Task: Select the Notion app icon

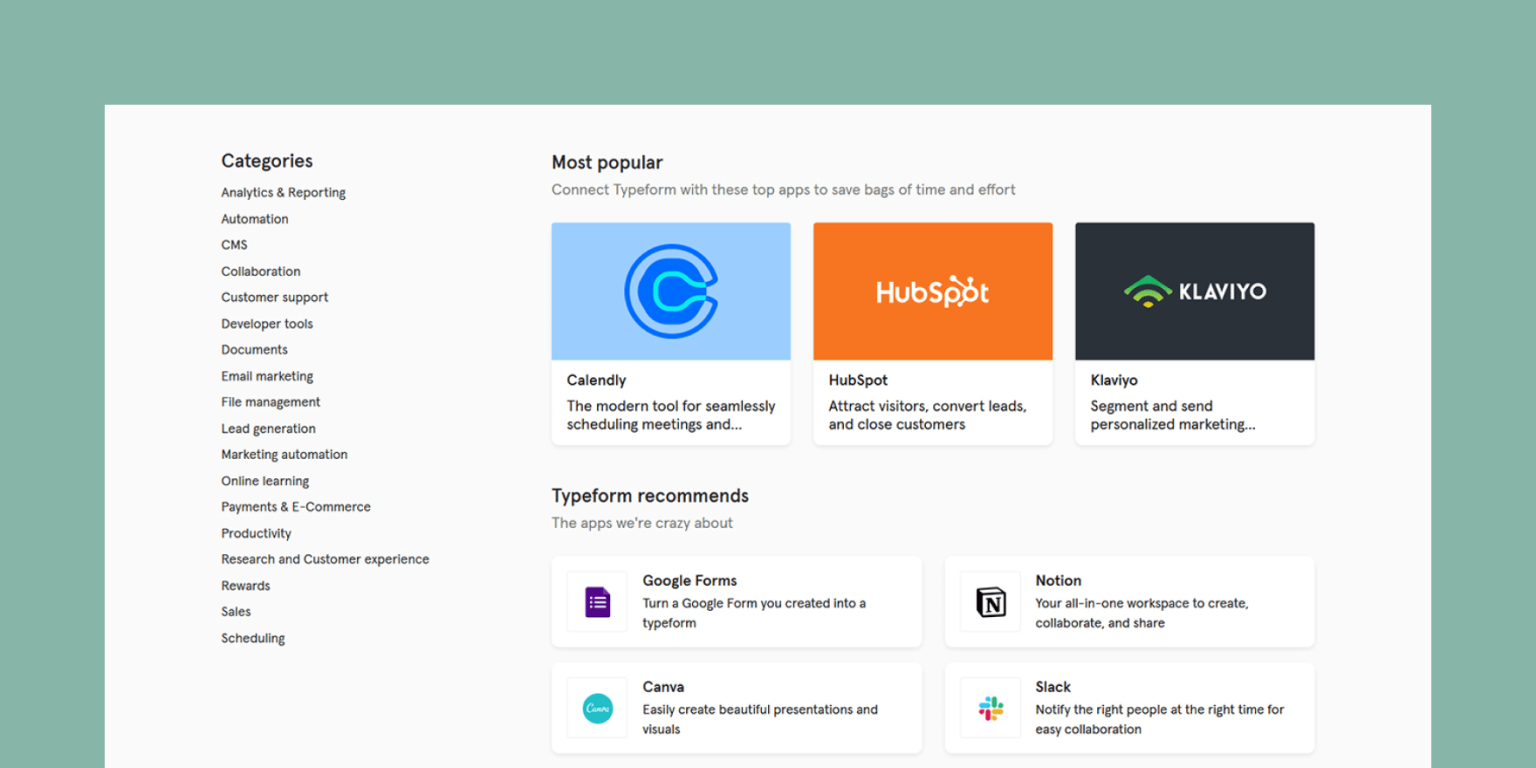Action: coord(988,601)
